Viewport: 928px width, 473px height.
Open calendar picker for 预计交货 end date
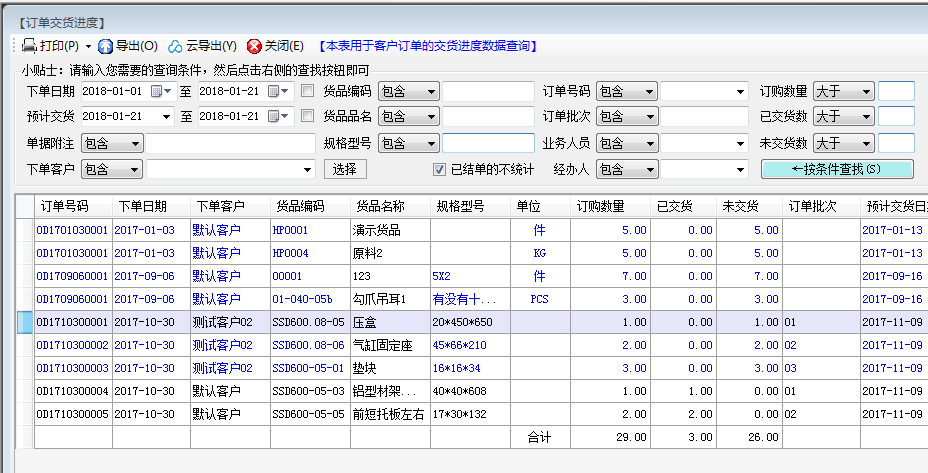272,117
